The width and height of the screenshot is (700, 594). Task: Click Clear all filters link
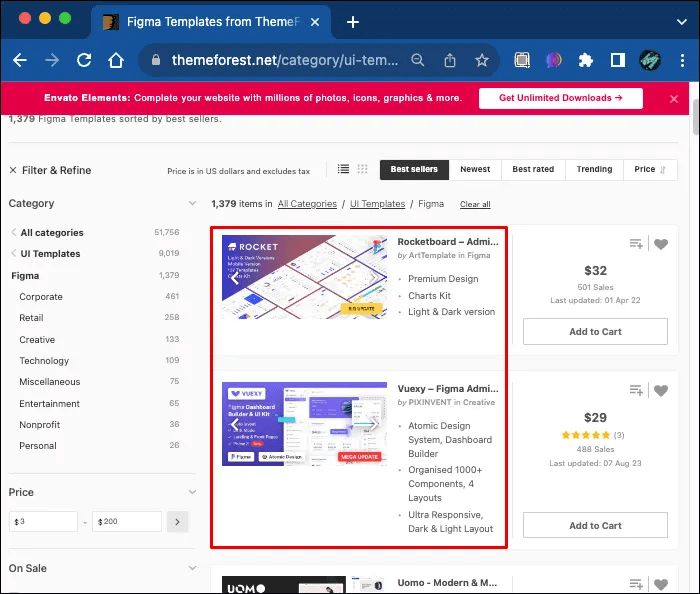475,204
